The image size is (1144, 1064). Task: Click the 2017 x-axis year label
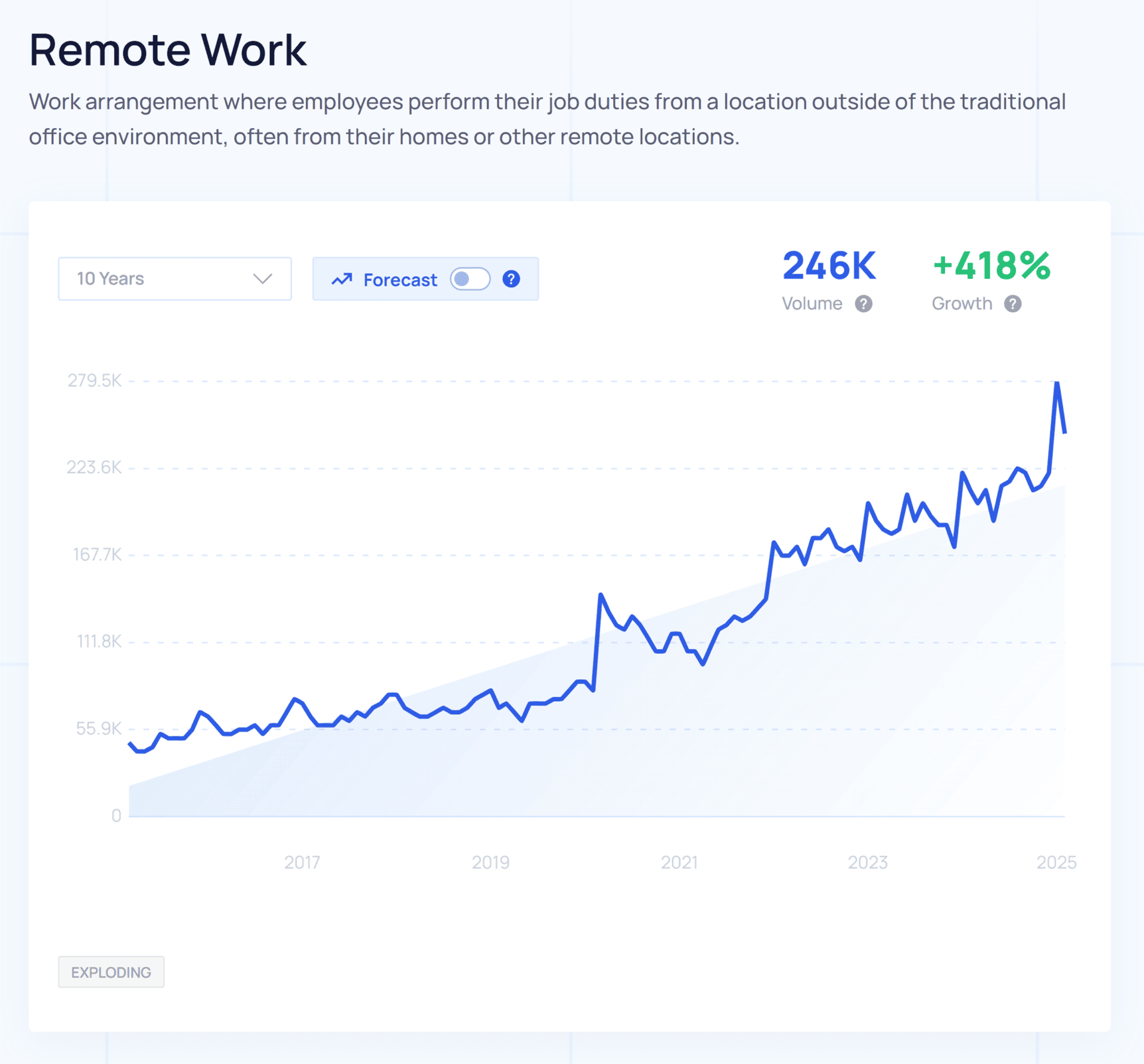click(x=302, y=862)
